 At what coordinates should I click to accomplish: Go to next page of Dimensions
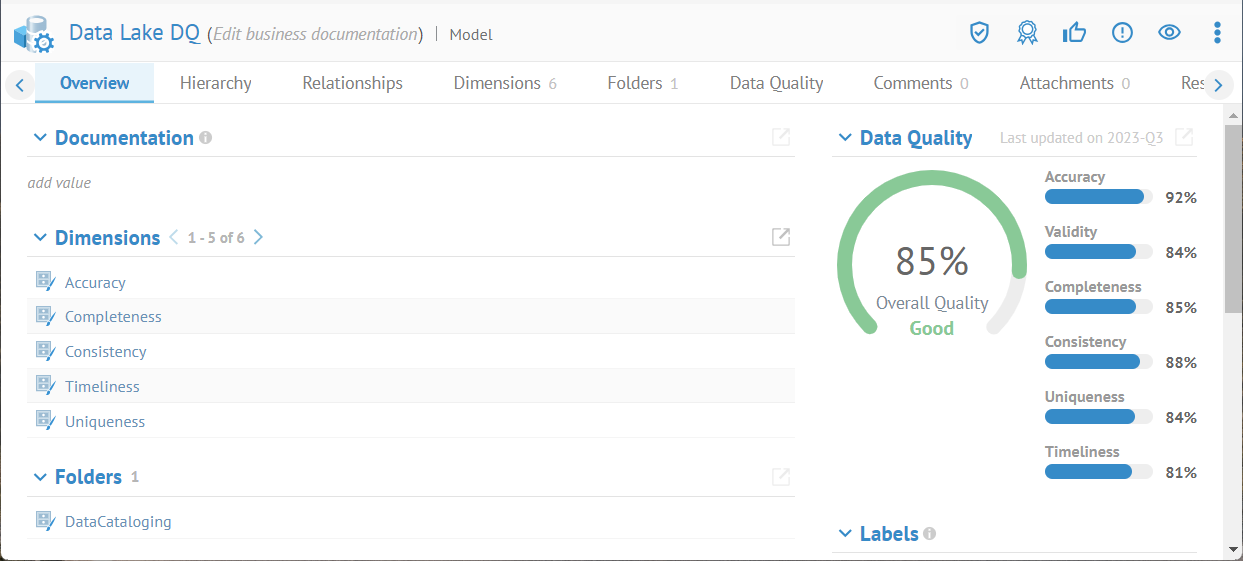point(258,237)
